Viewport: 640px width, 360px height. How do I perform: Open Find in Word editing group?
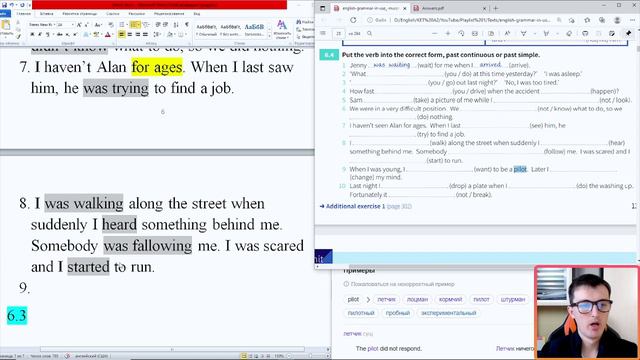(x=306, y=22)
